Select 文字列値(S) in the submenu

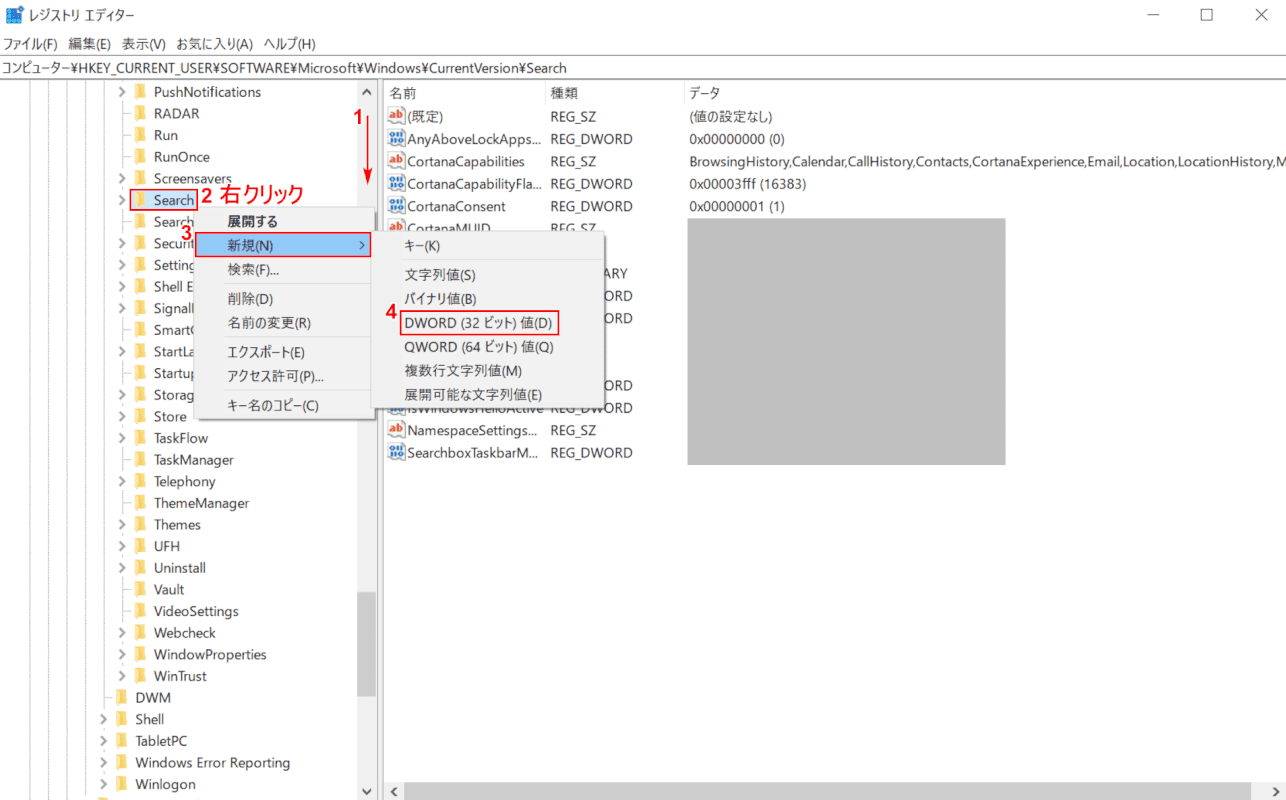point(487,275)
